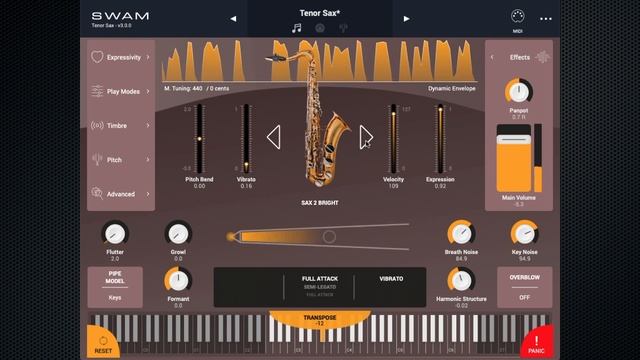Viewport: 640px width, 360px height.
Task: Click the dynamic envelope waveform display
Action: (x=319, y=60)
